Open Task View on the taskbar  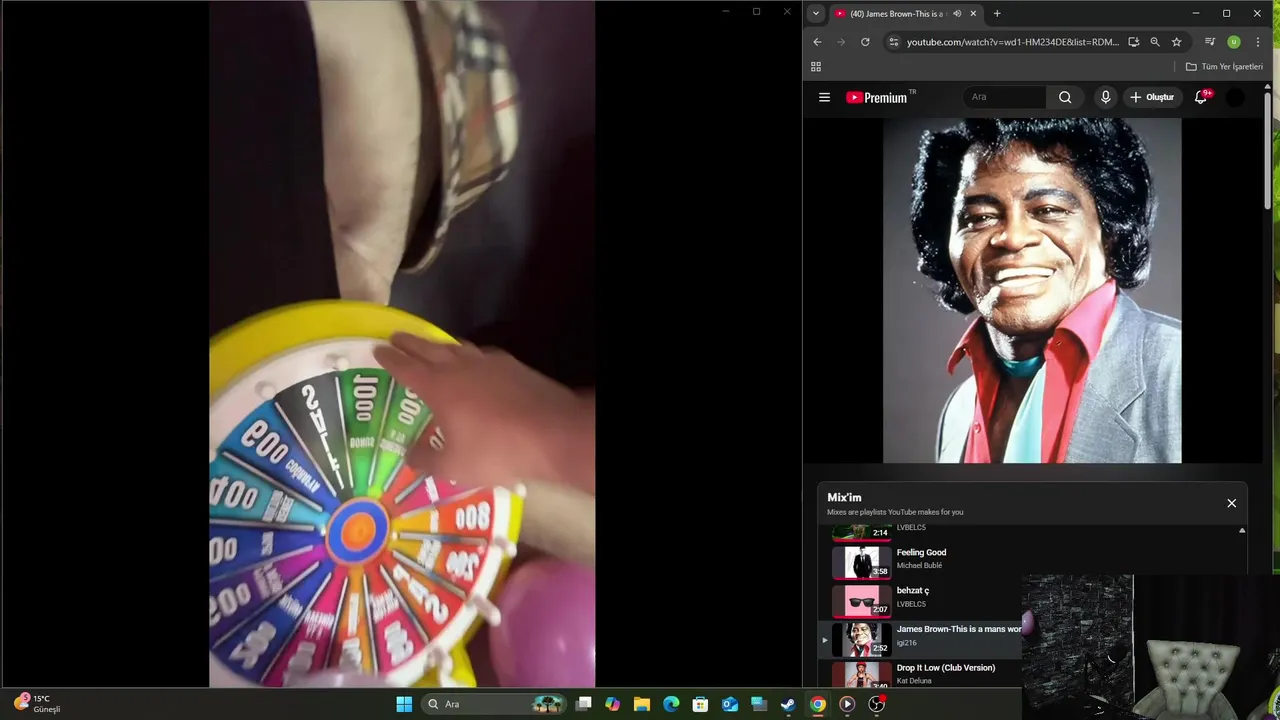pos(584,704)
